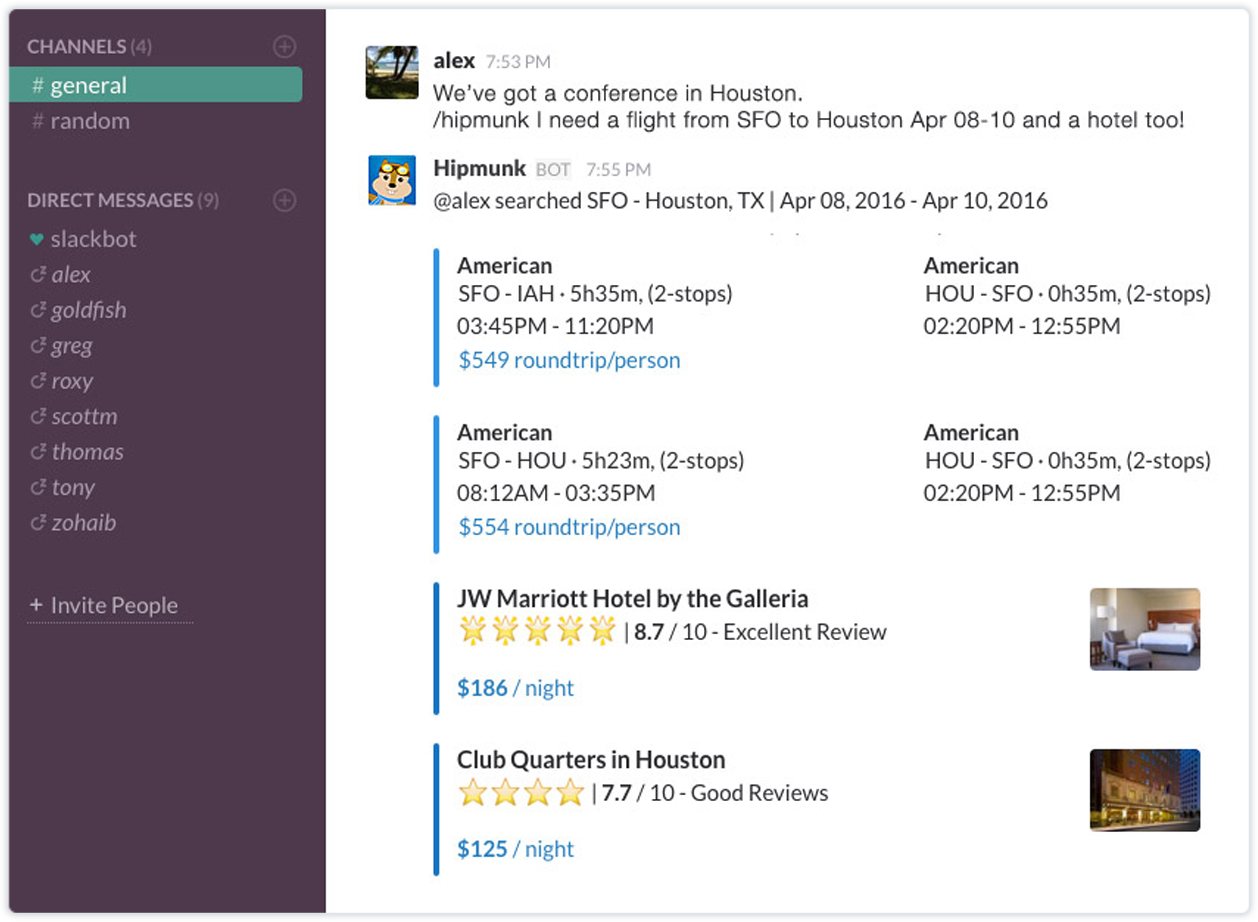Image resolution: width=1258 pixels, height=922 pixels.
Task: Open the DIRECT MESSAGES (9) header
Action: 123,200
